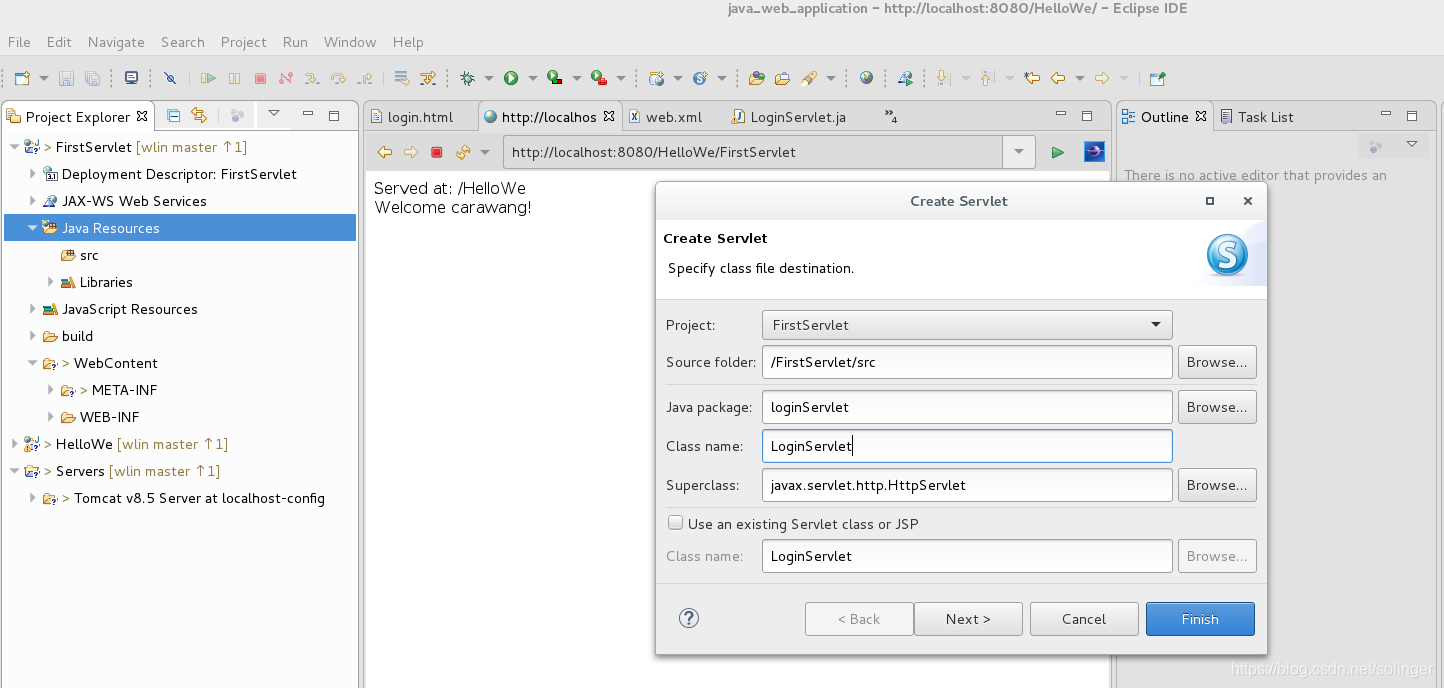1444x688 pixels.
Task: Switch to the login.html tab
Action: (420, 117)
